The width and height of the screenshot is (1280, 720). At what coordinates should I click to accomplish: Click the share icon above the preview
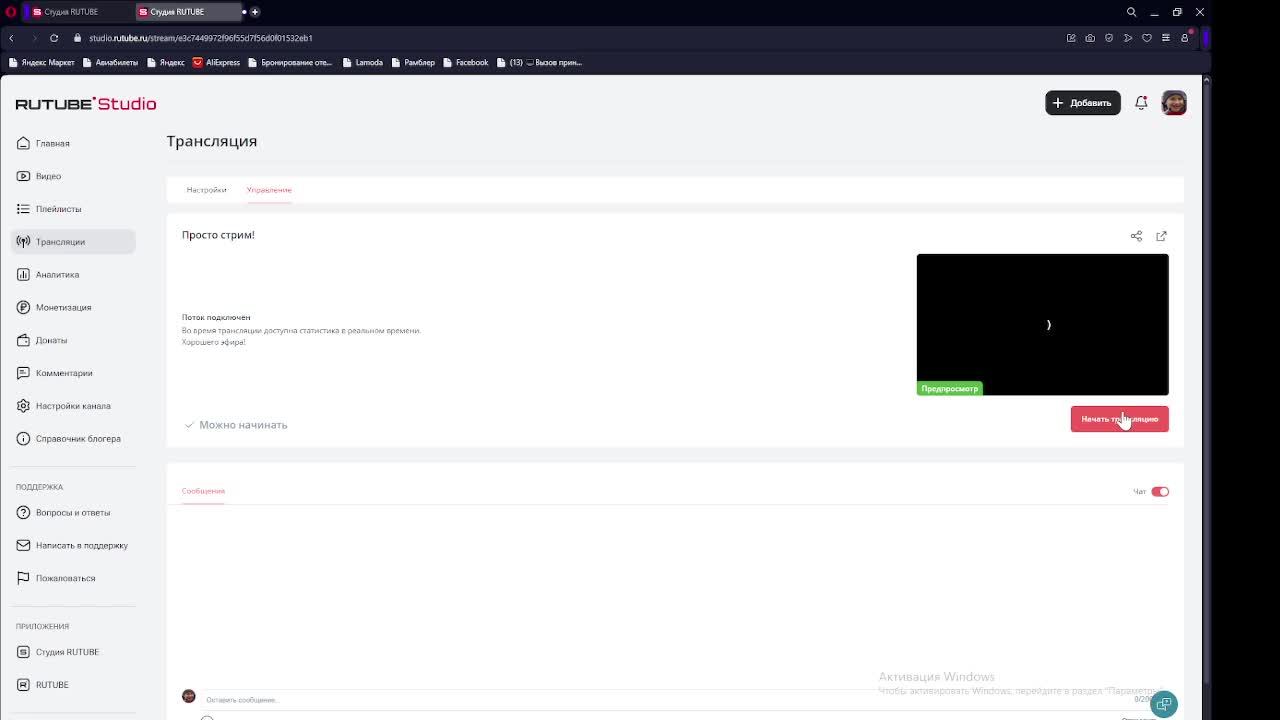pyautogui.click(x=1136, y=236)
